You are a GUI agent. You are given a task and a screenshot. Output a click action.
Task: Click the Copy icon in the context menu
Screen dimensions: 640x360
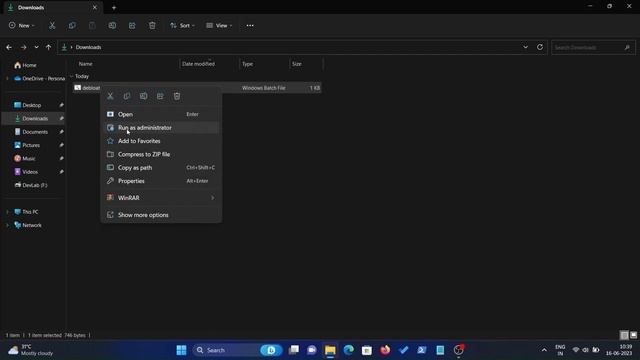coord(127,96)
